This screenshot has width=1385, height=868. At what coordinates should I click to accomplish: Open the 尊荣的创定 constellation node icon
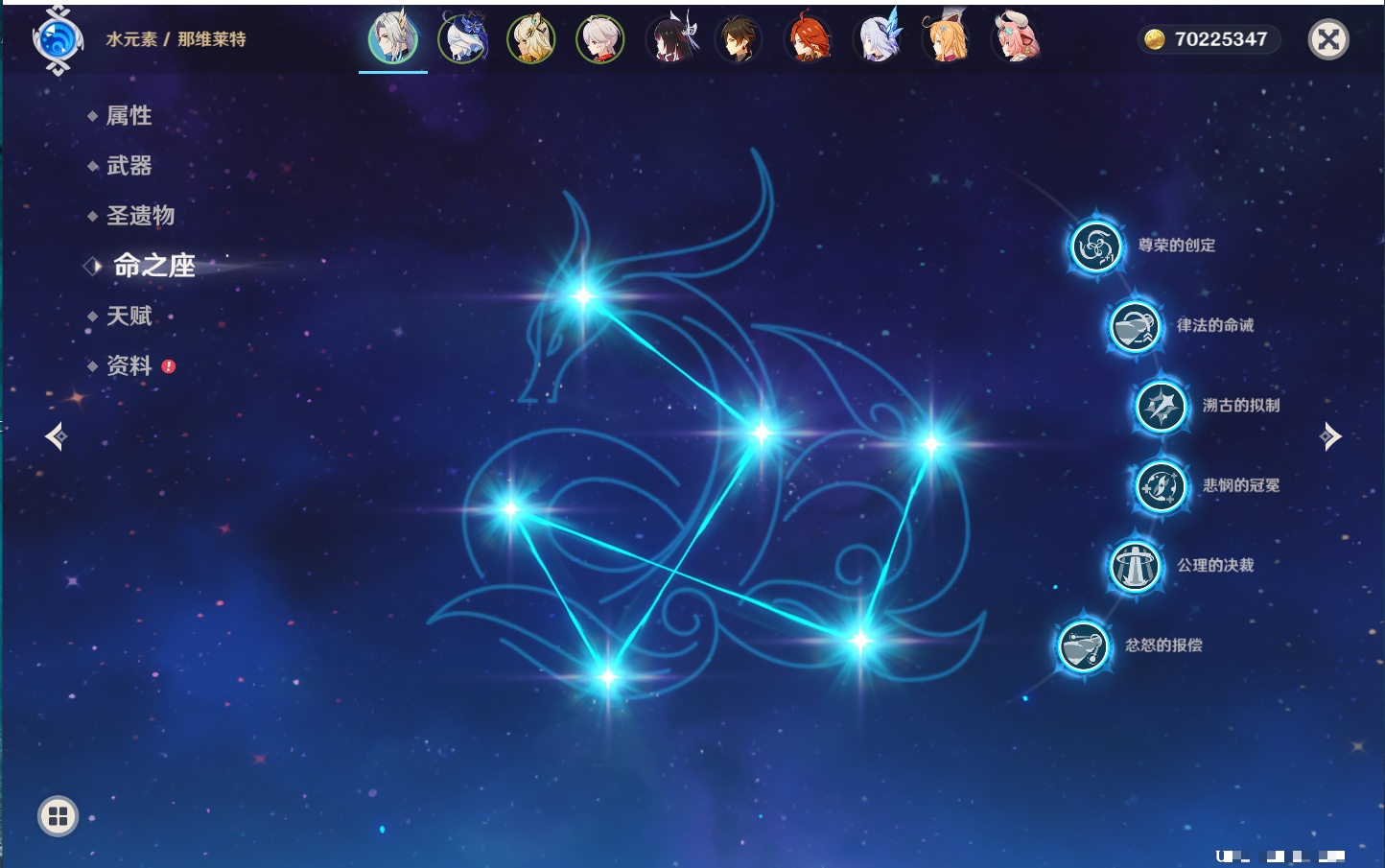[x=1095, y=246]
